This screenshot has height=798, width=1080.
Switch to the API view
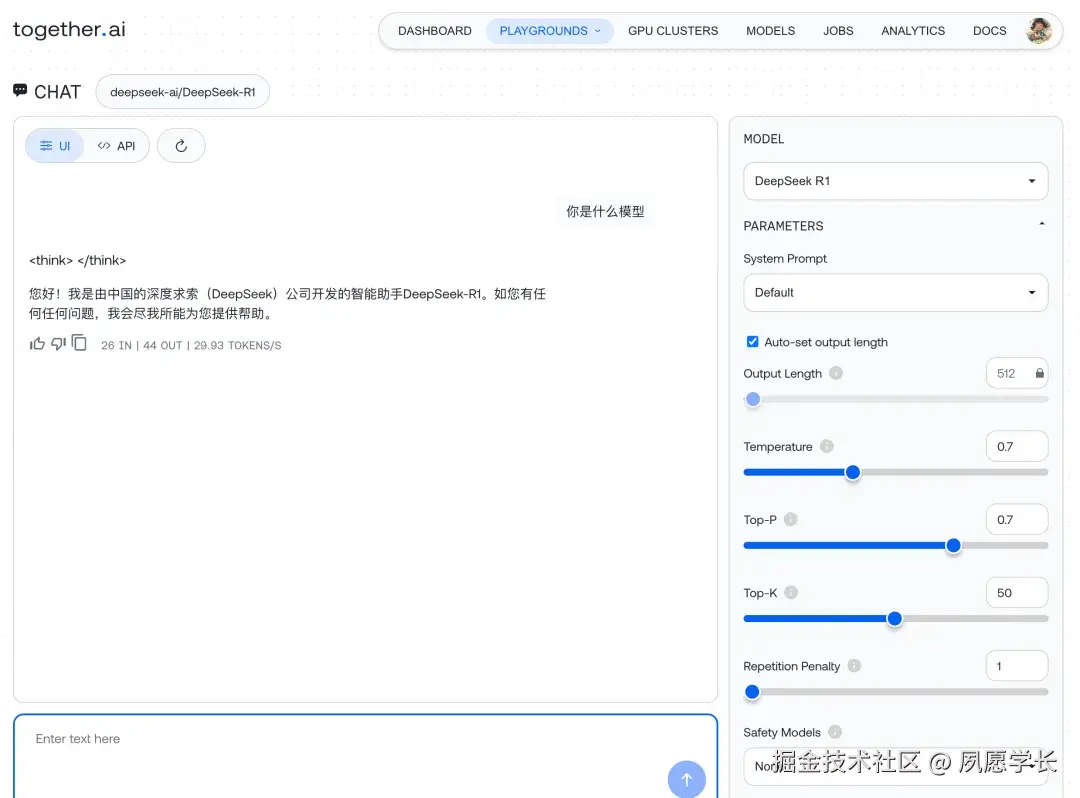(x=116, y=145)
